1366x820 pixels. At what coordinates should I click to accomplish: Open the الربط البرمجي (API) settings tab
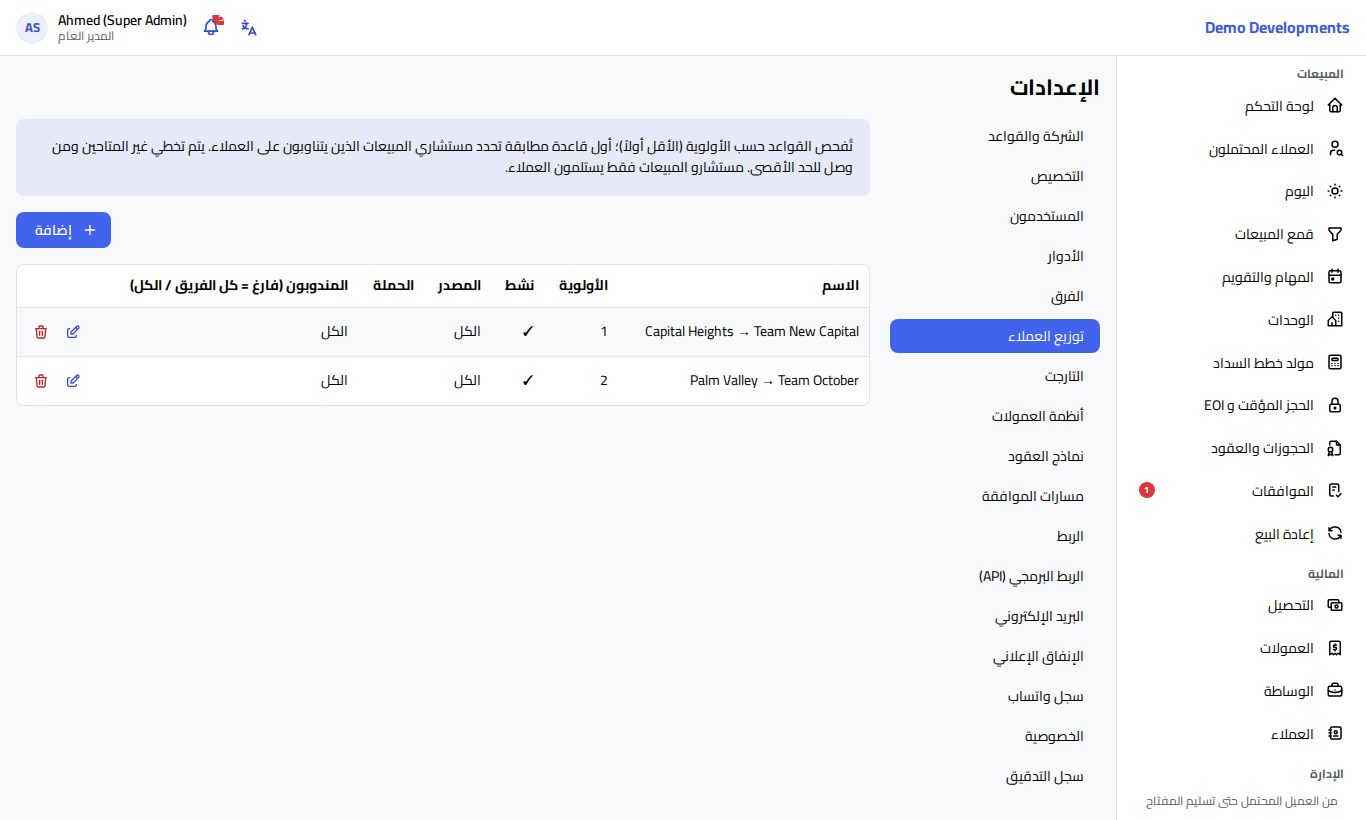pos(995,576)
